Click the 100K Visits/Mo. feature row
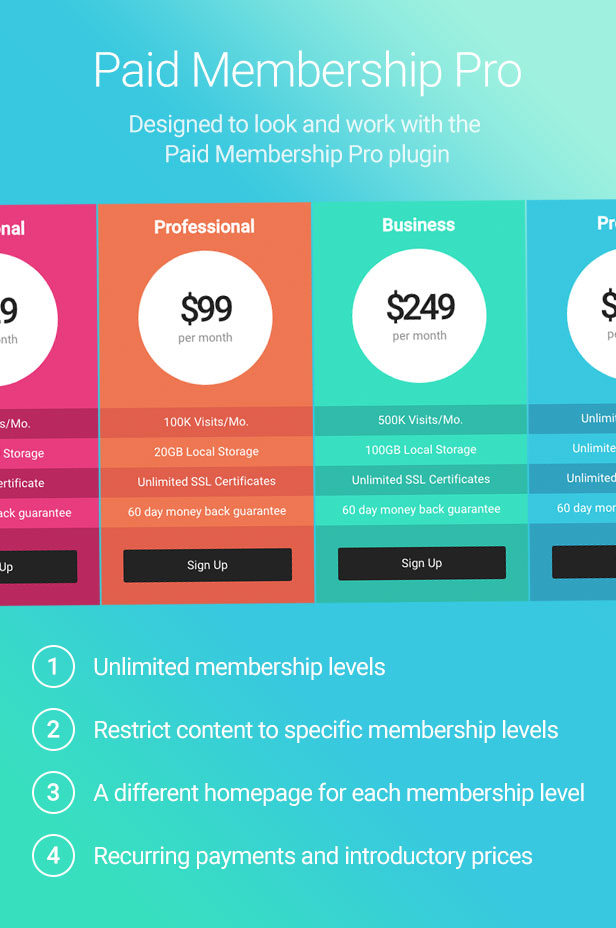 (x=206, y=422)
